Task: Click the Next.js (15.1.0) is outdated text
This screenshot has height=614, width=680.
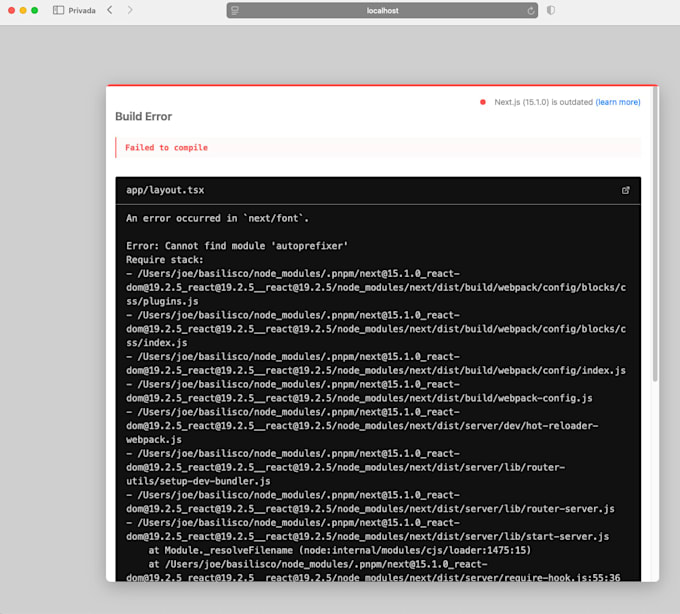Action: [x=543, y=102]
